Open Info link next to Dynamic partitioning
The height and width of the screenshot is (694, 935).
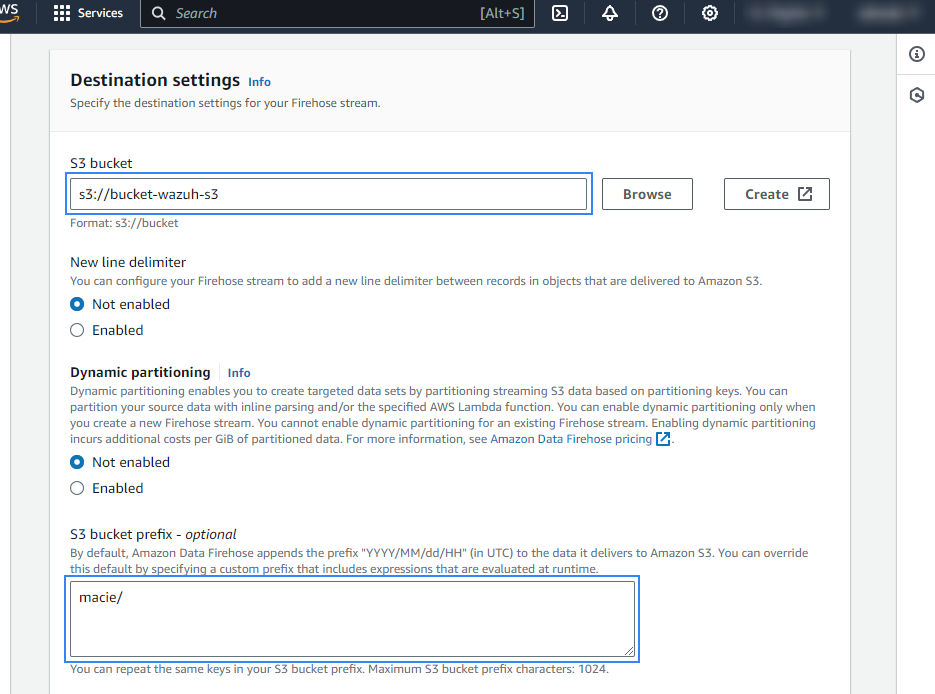click(x=239, y=373)
